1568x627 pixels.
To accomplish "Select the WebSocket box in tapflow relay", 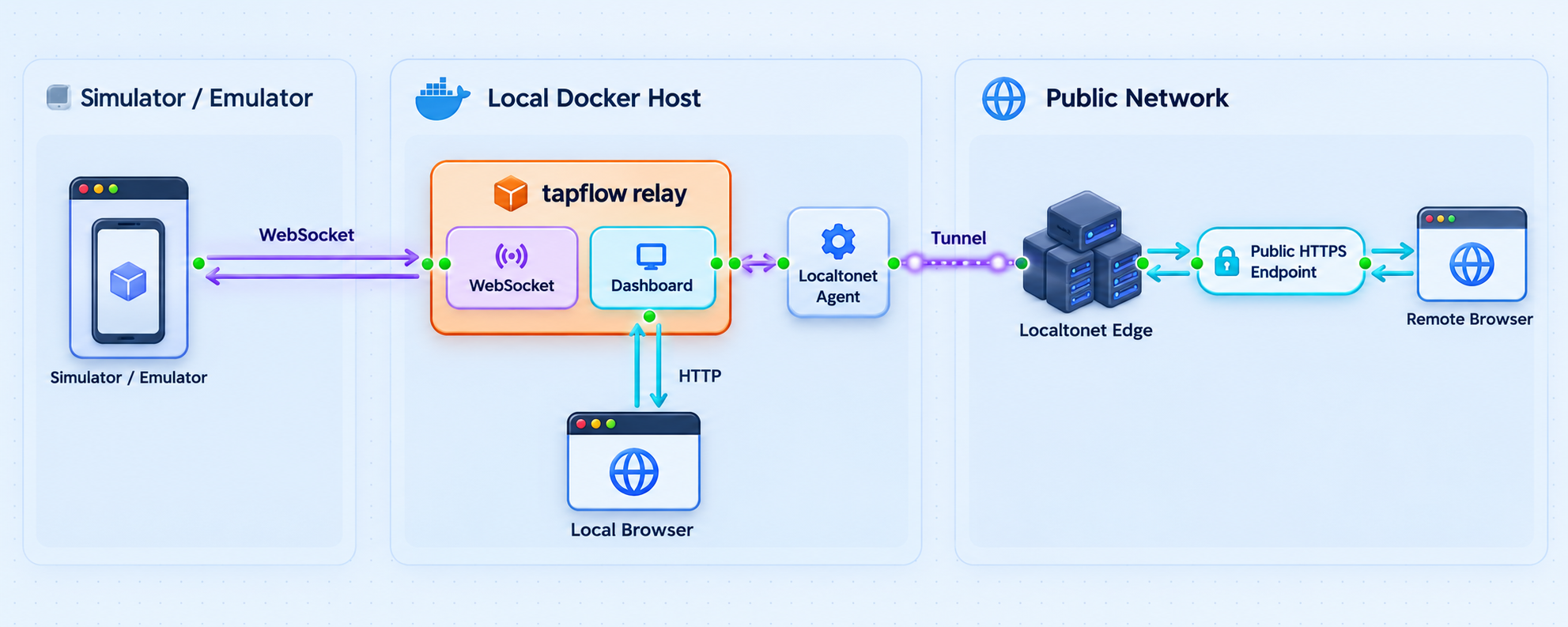I will coord(512,267).
